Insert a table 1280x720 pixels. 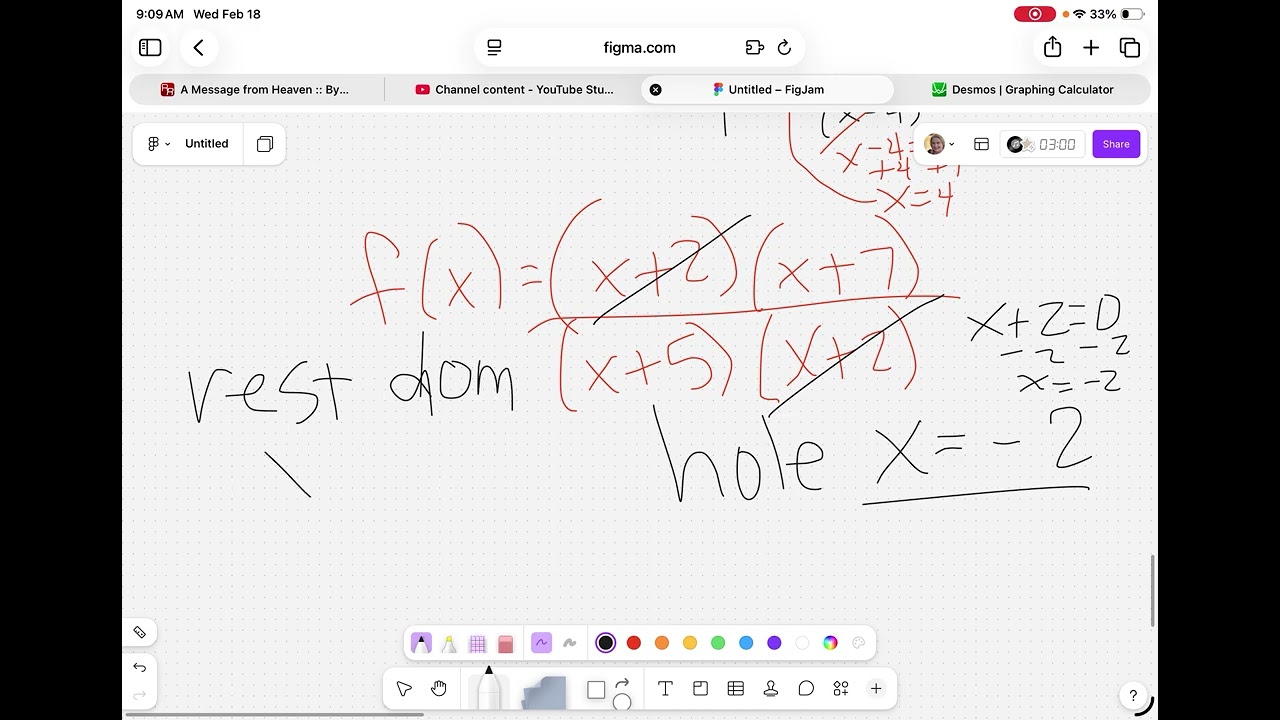point(735,688)
